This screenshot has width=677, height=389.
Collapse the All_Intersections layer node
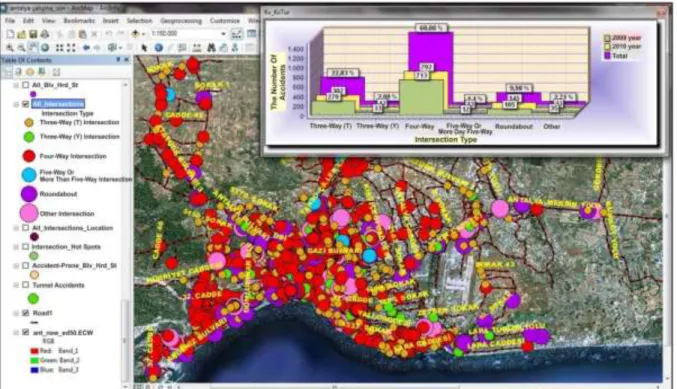16,104
